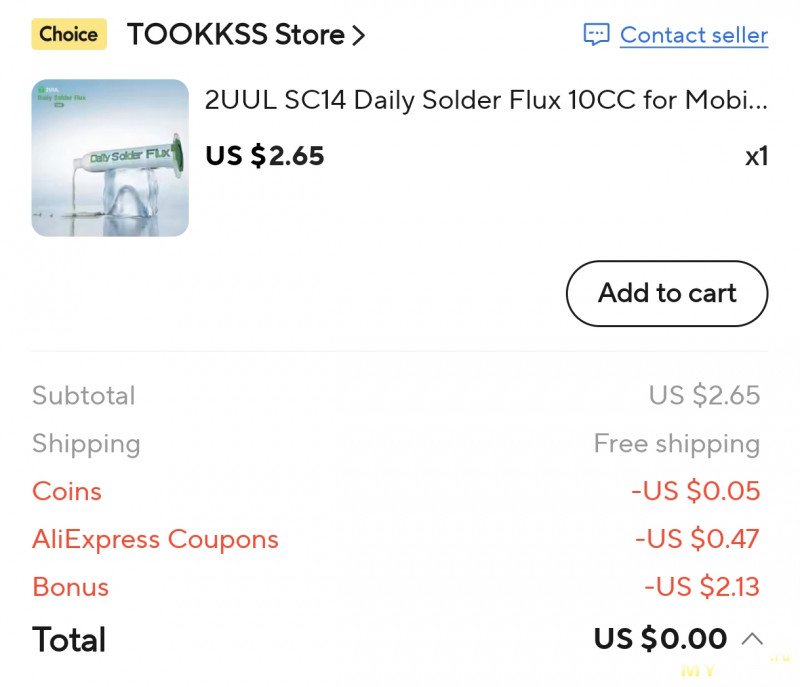Open the Daily Solder Flux product thumbnail
The width and height of the screenshot is (800, 687).
click(110, 158)
